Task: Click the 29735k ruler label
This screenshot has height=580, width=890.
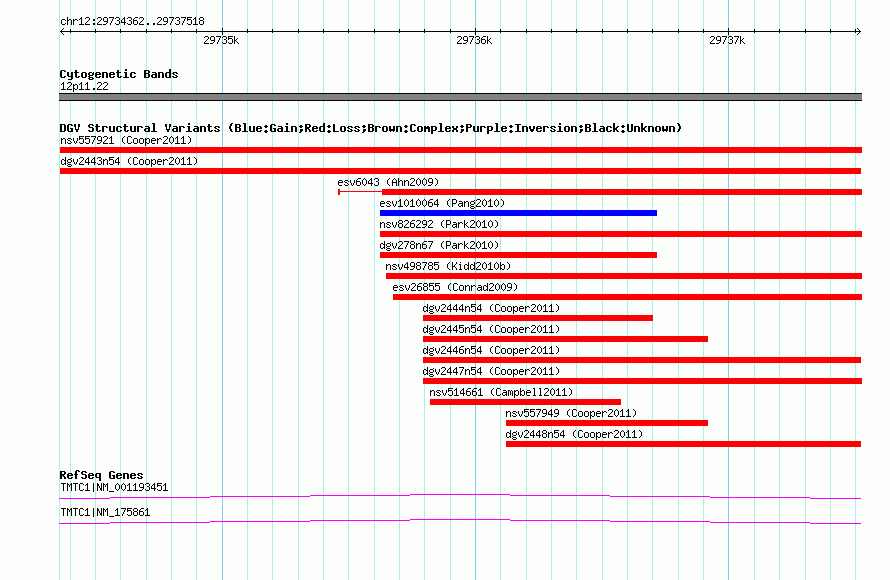Action: tap(221, 40)
